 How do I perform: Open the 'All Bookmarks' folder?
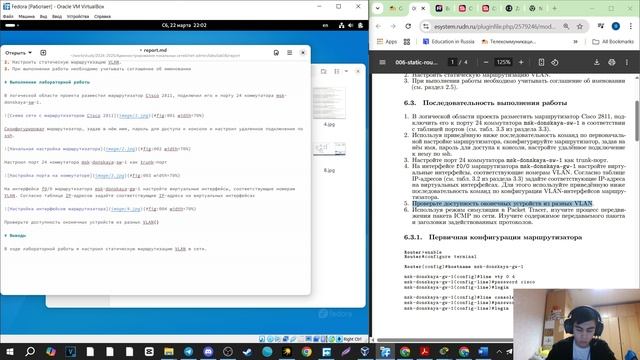coord(613,42)
